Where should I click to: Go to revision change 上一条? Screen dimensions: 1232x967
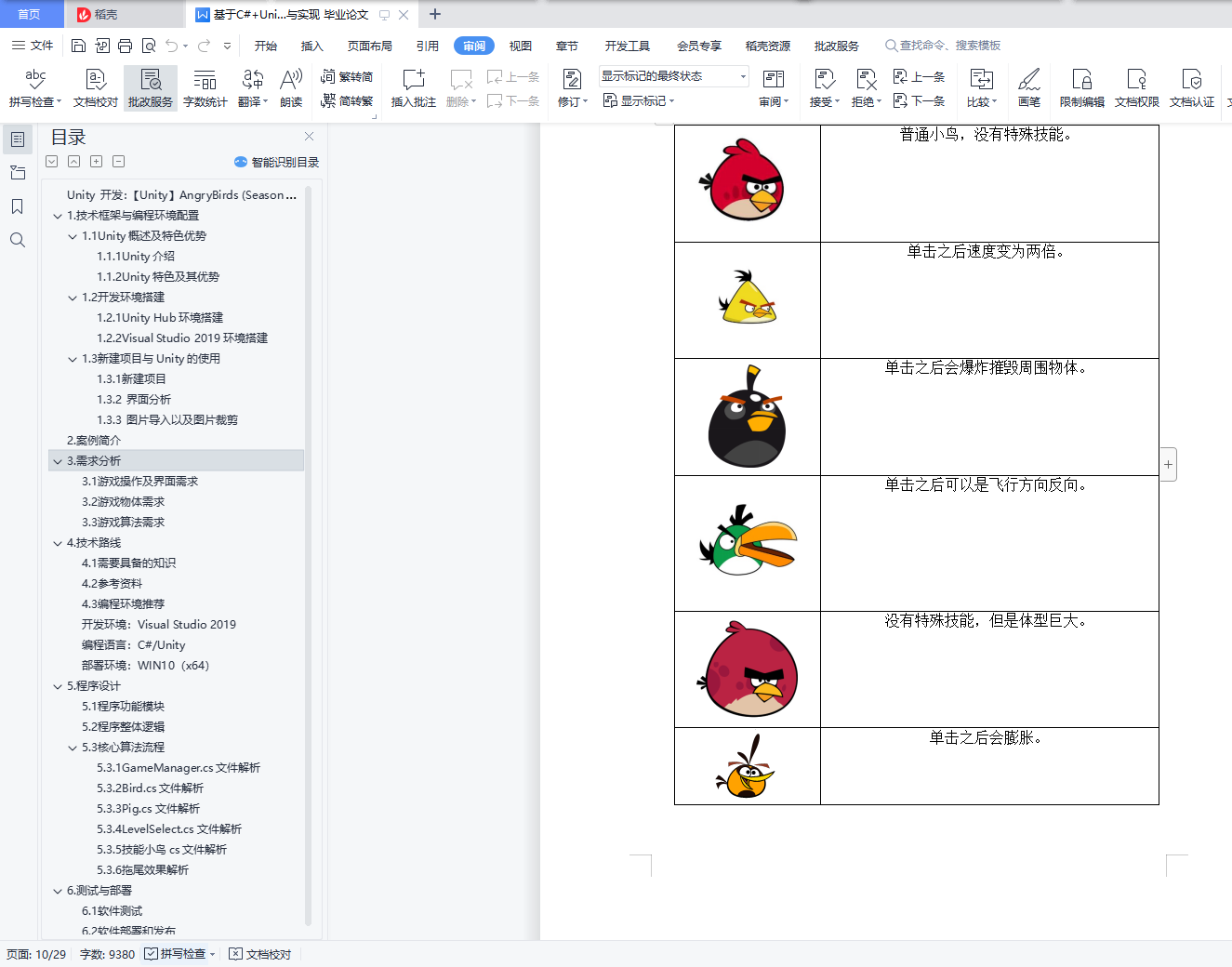(x=919, y=77)
